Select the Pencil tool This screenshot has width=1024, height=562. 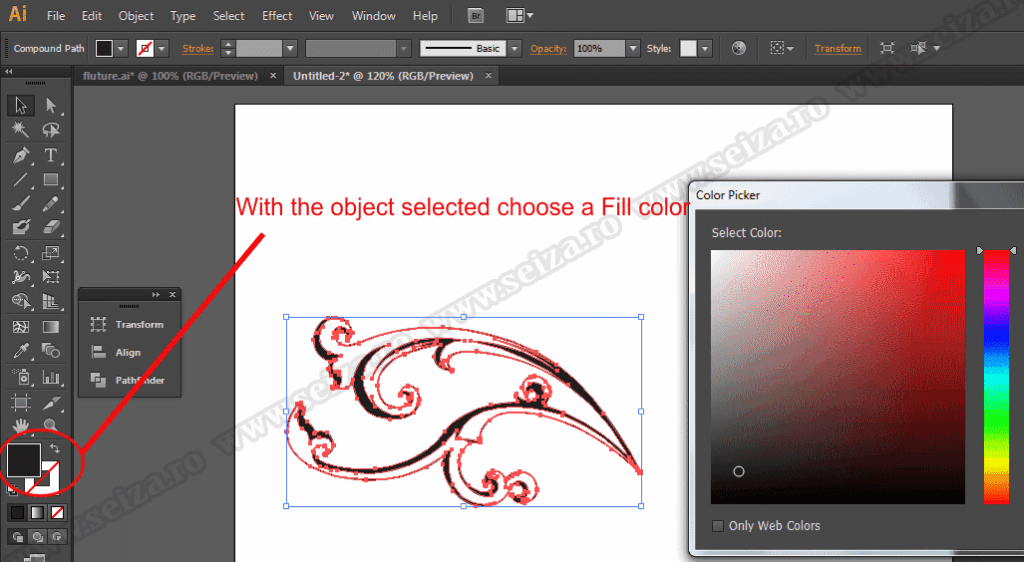[51, 204]
